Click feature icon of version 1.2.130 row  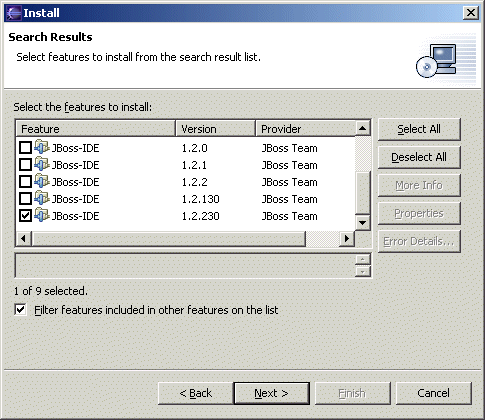point(42,198)
